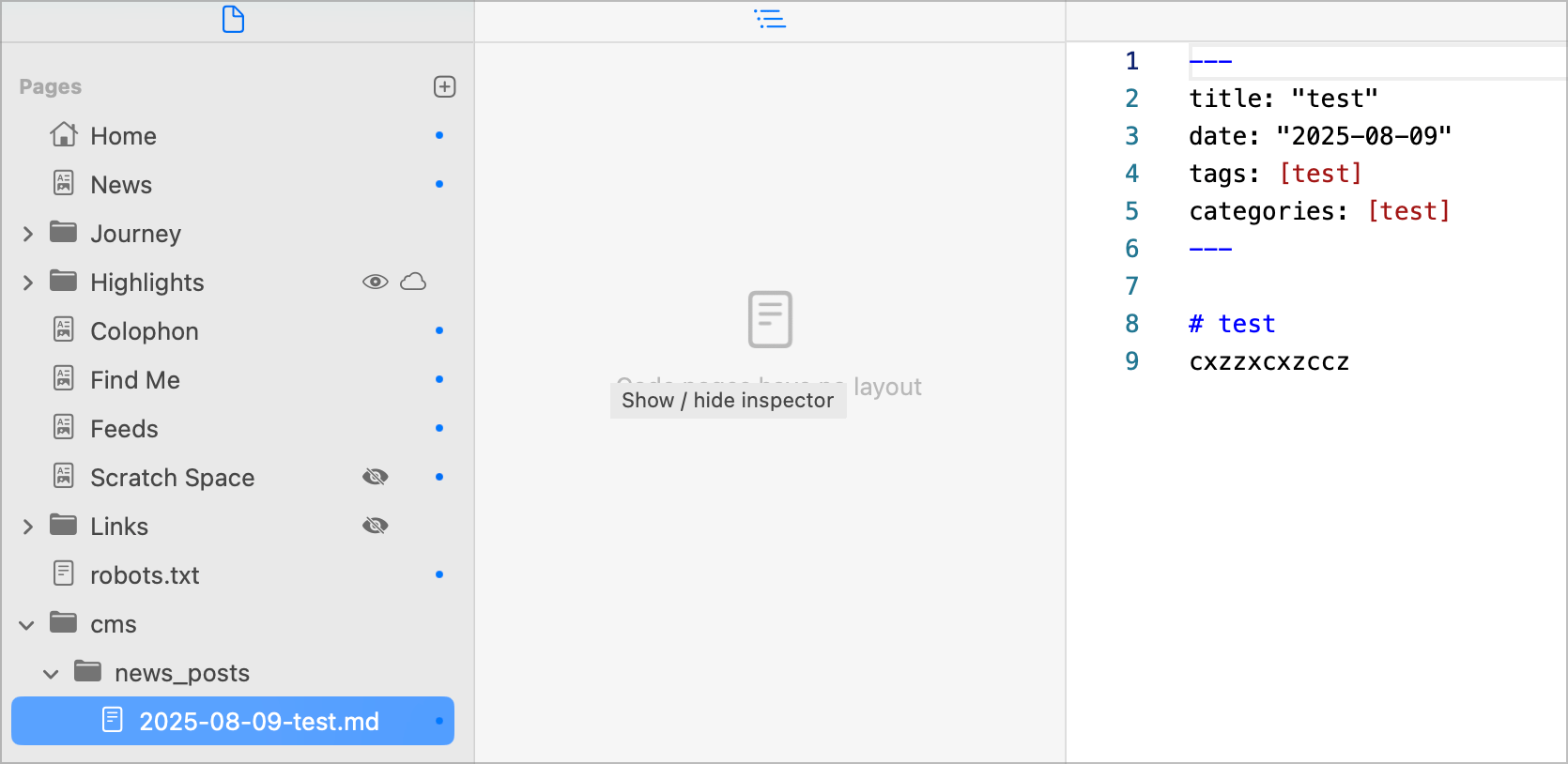
Task: Open the Pages tab document icon
Action: (x=233, y=19)
